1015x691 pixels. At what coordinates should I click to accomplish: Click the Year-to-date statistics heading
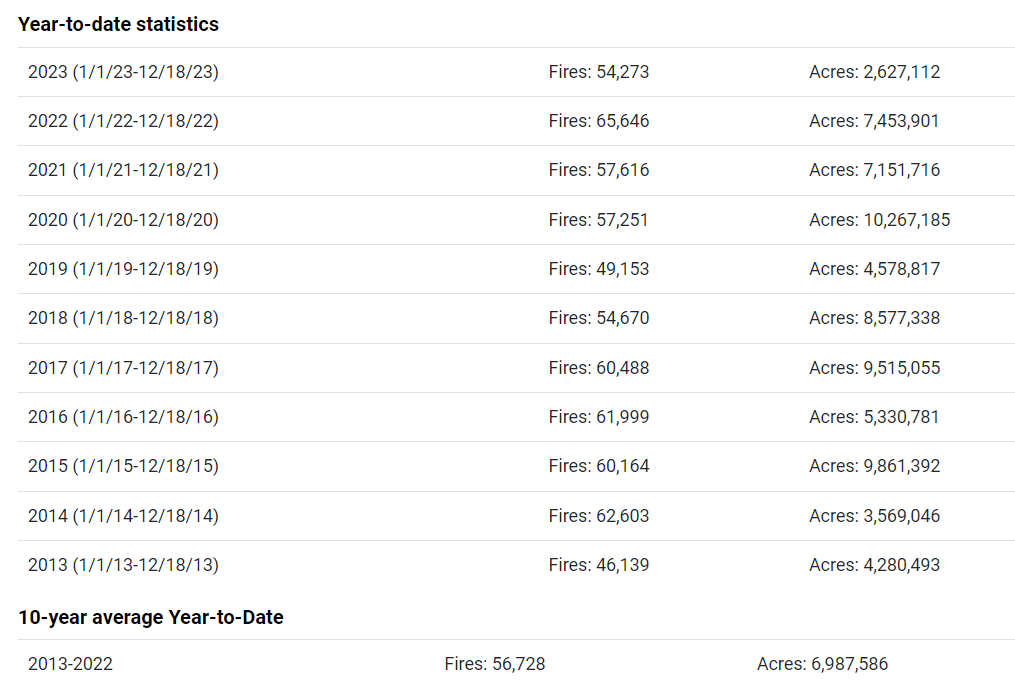[118, 25]
